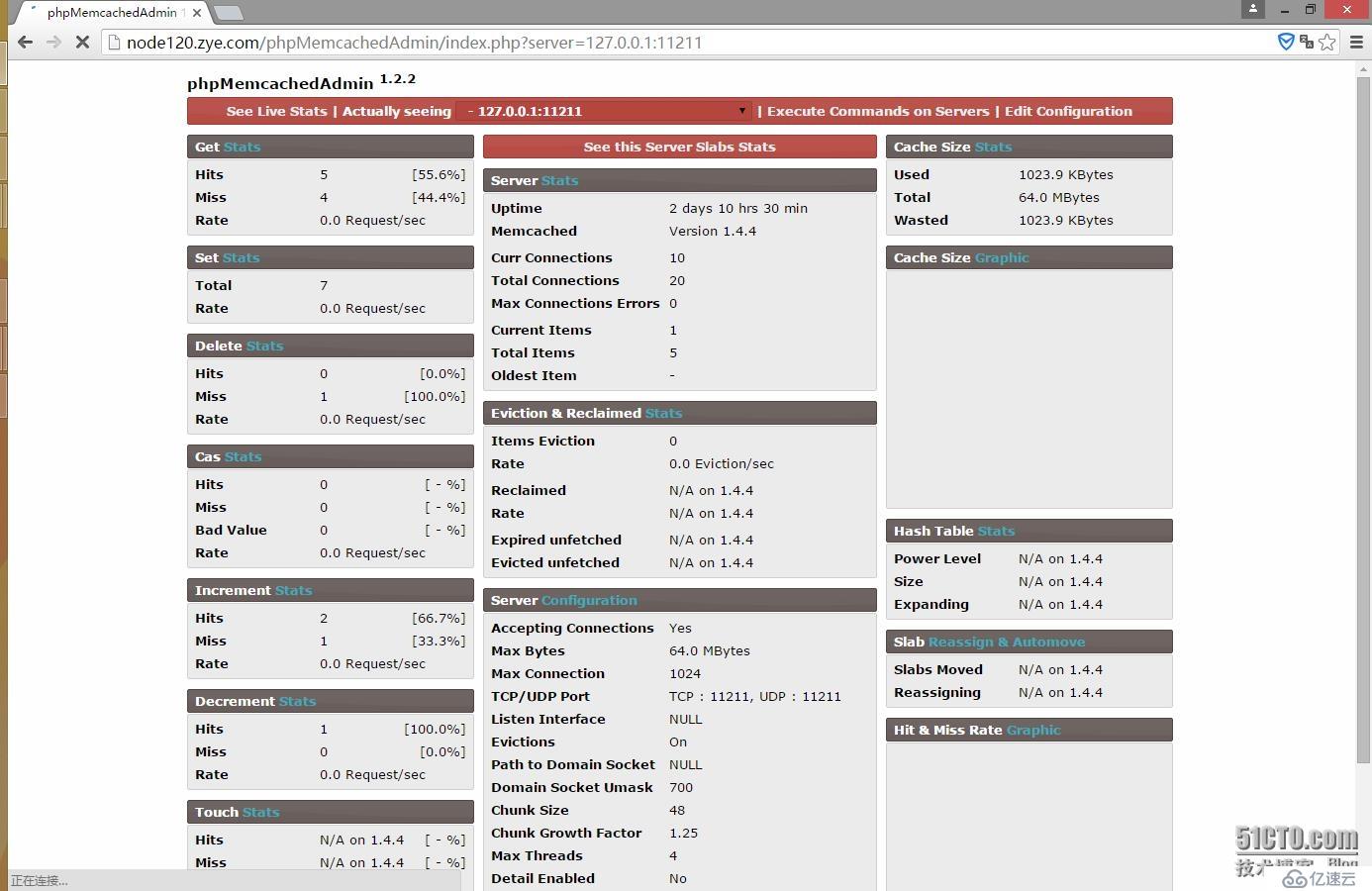Click the Delete Stats panel header
This screenshot has width=1372, height=891.
tap(331, 346)
